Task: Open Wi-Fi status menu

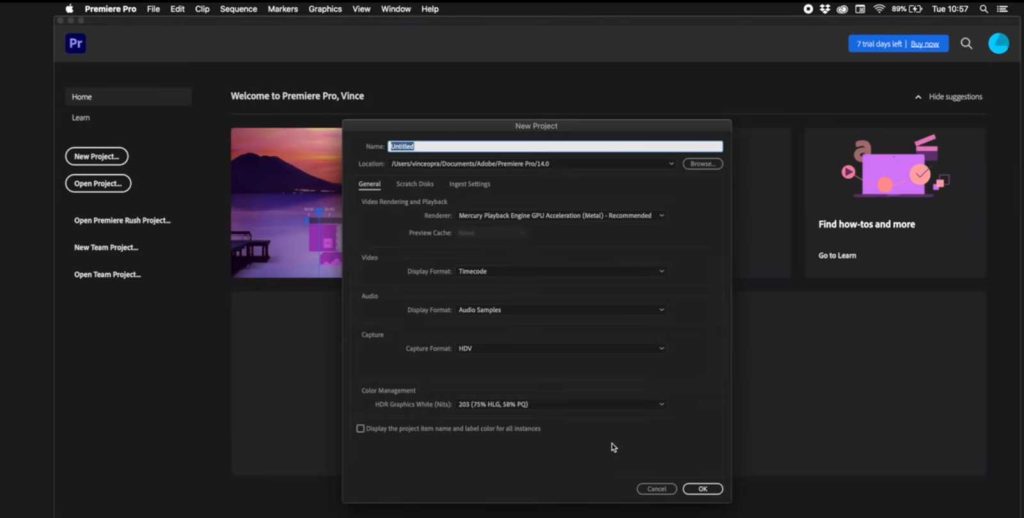Action: 878,9
